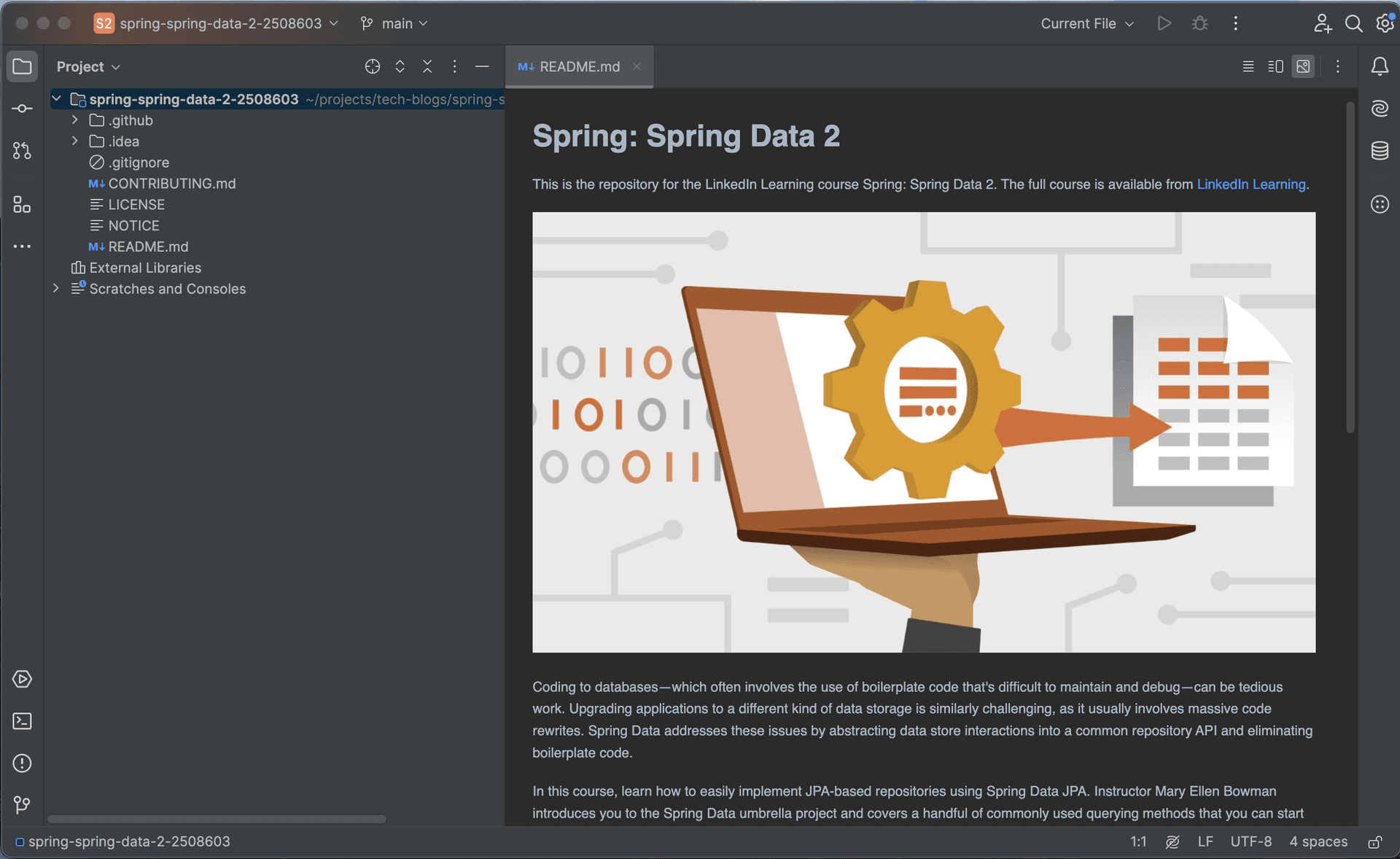Select CONTRIBUTING.md in project tree
The image size is (1400, 859).
(x=171, y=183)
